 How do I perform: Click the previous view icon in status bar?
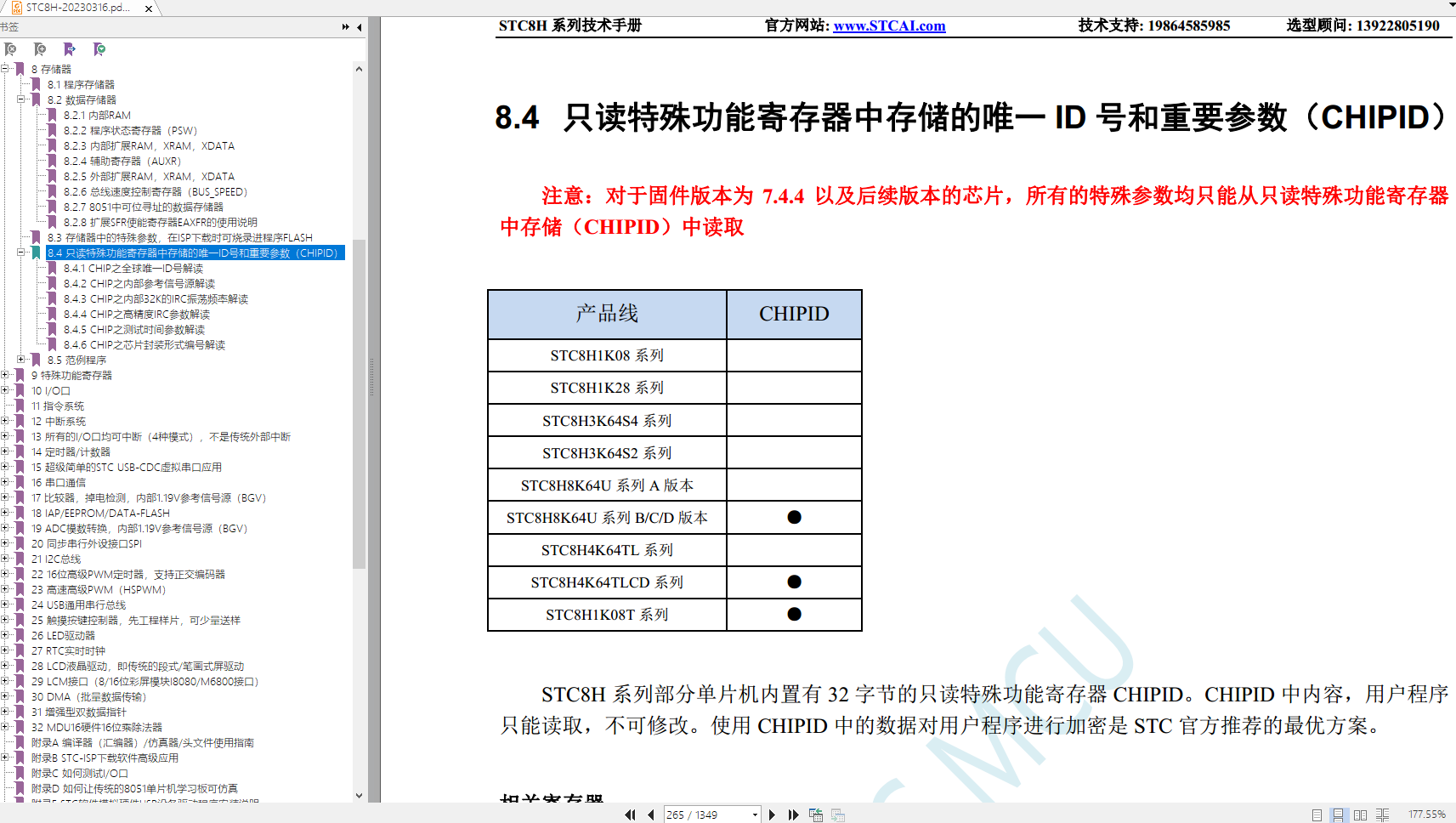[x=816, y=814]
